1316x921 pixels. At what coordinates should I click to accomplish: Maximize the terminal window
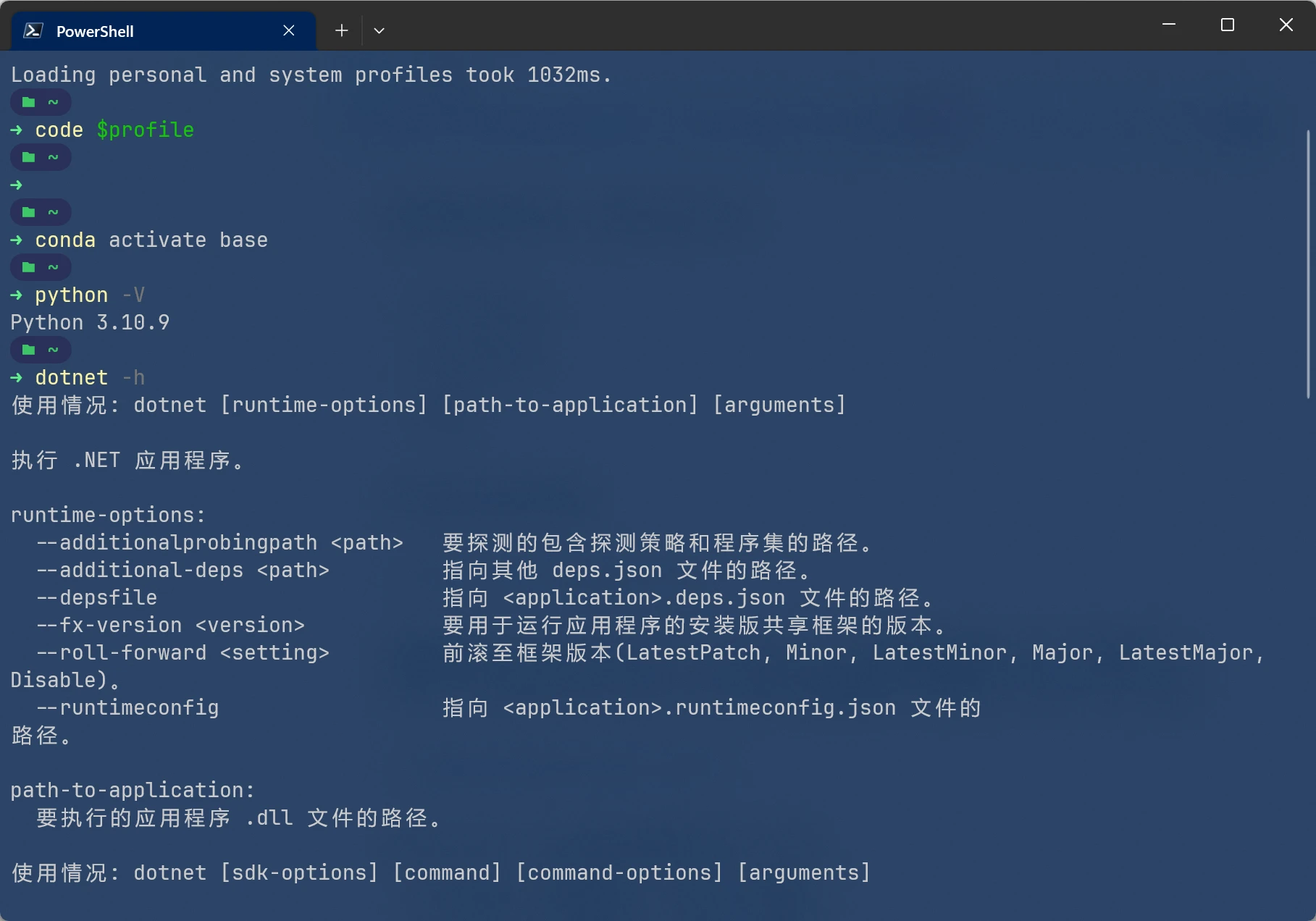click(x=1228, y=25)
